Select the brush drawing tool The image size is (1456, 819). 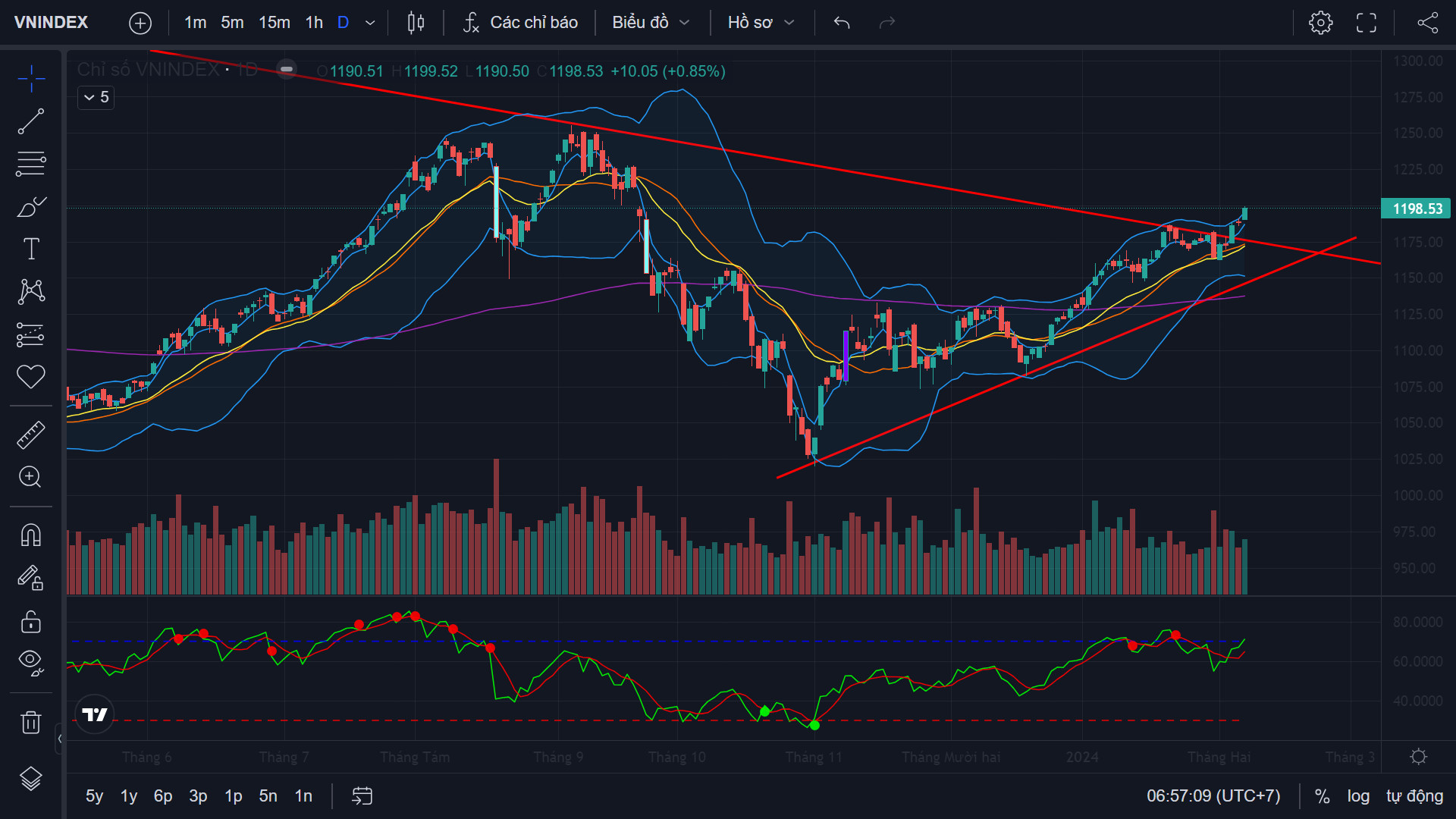pyautogui.click(x=31, y=206)
